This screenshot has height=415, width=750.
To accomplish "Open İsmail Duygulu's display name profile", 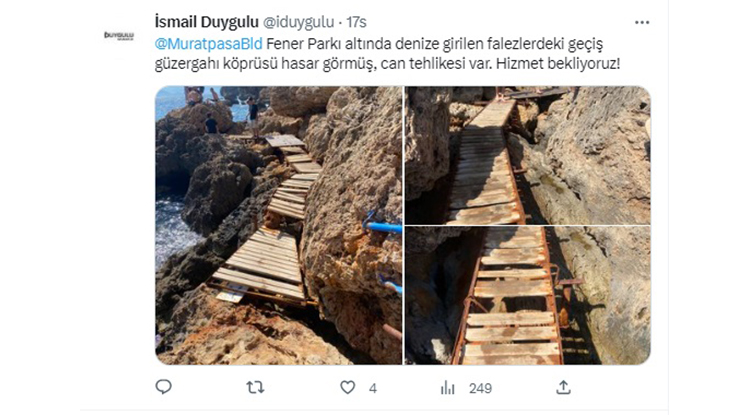I will point(207,22).
